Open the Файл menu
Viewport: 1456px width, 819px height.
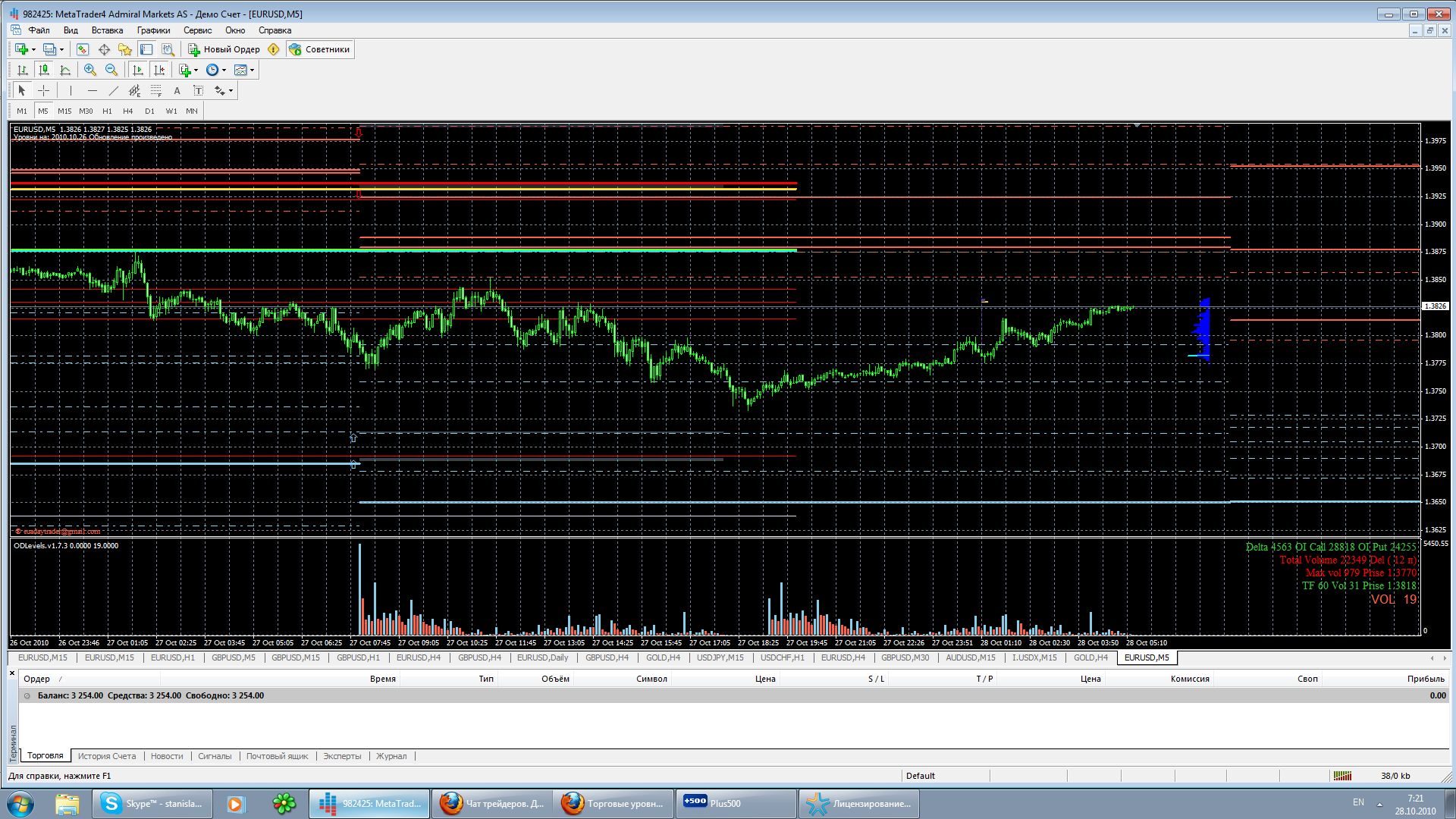[x=39, y=30]
